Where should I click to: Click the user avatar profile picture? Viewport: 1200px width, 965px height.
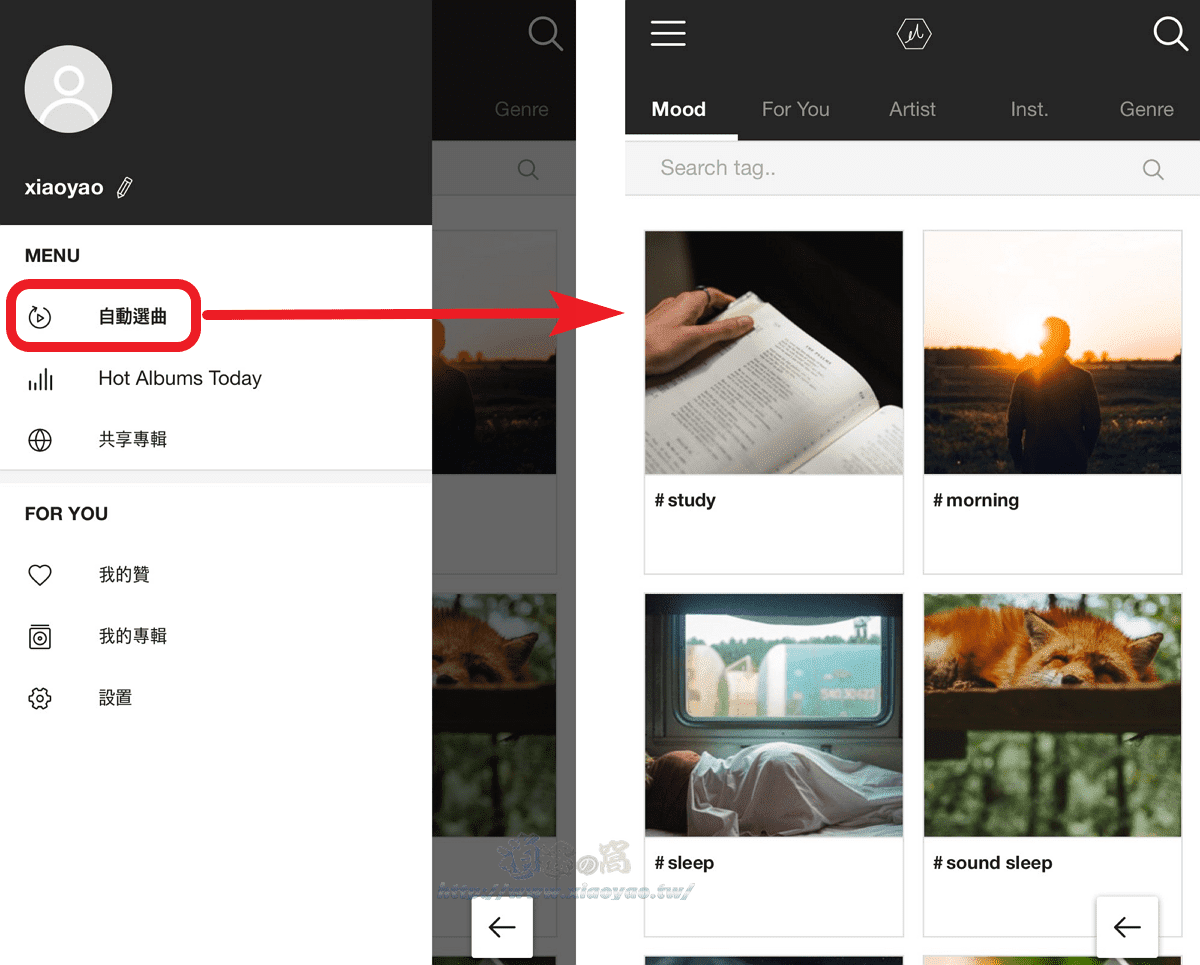click(68, 89)
